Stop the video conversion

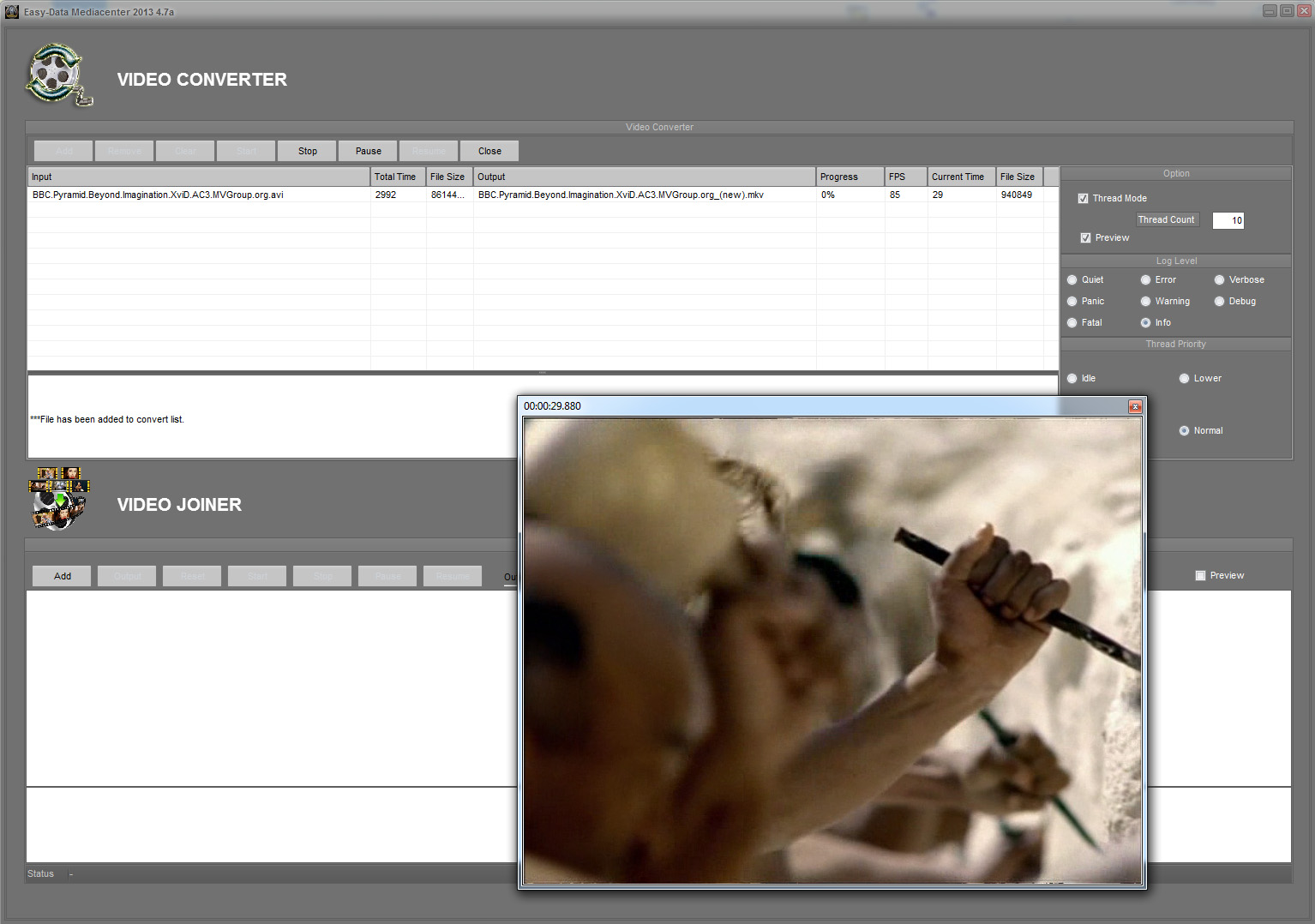[x=308, y=151]
